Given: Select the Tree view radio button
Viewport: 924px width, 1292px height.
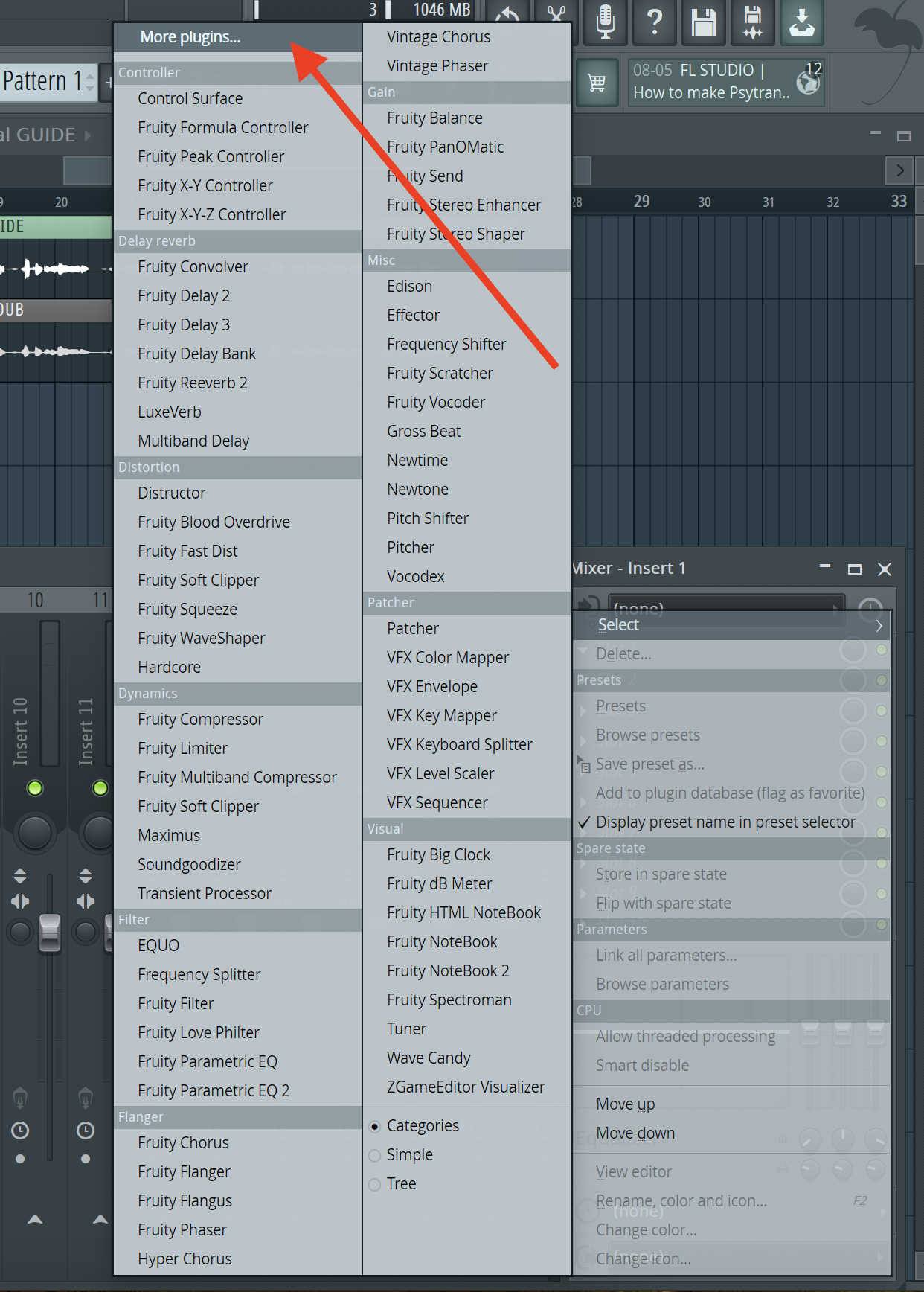Looking at the screenshot, I should [x=375, y=1184].
